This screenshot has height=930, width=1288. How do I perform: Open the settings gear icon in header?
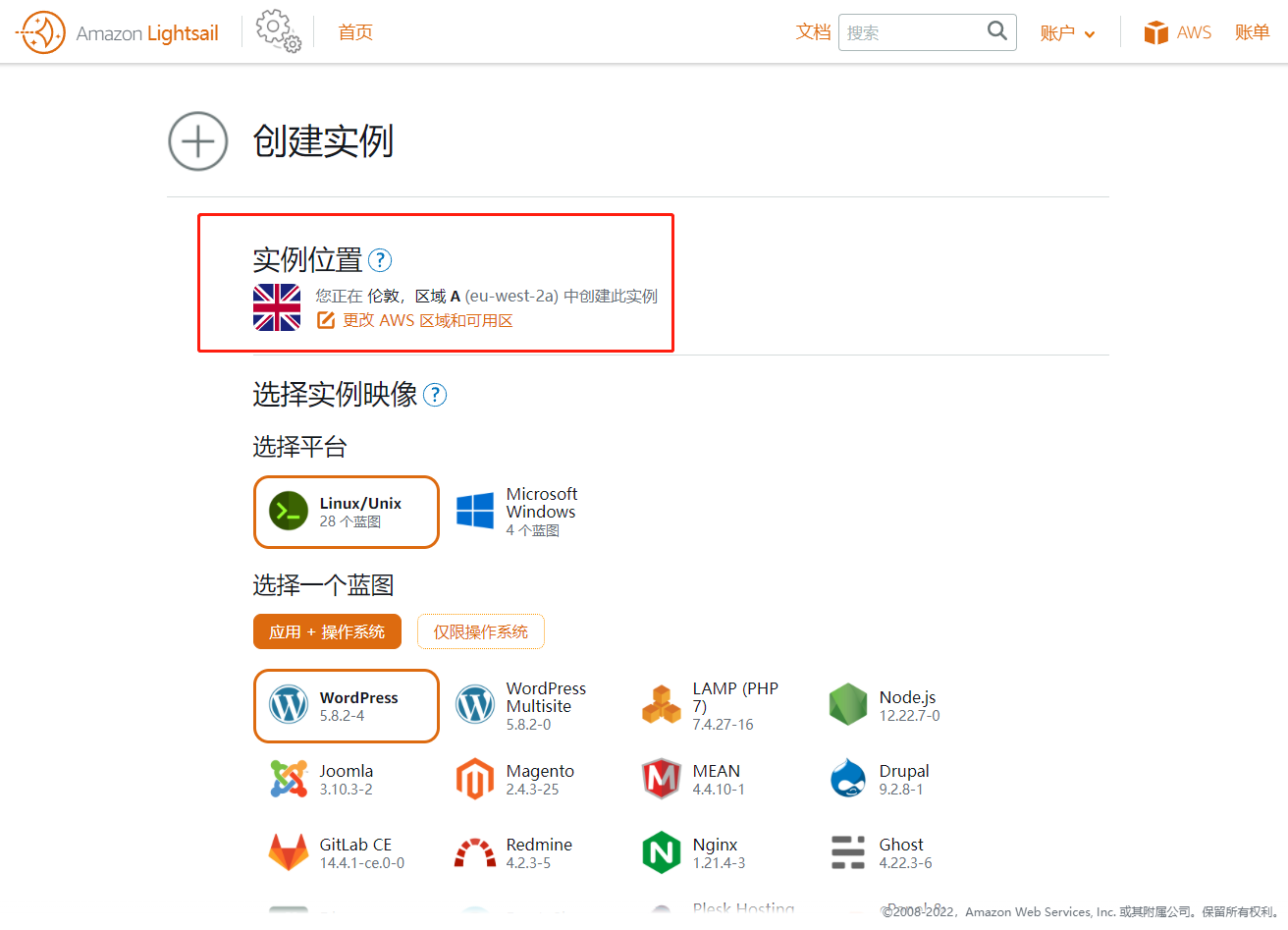tap(279, 31)
